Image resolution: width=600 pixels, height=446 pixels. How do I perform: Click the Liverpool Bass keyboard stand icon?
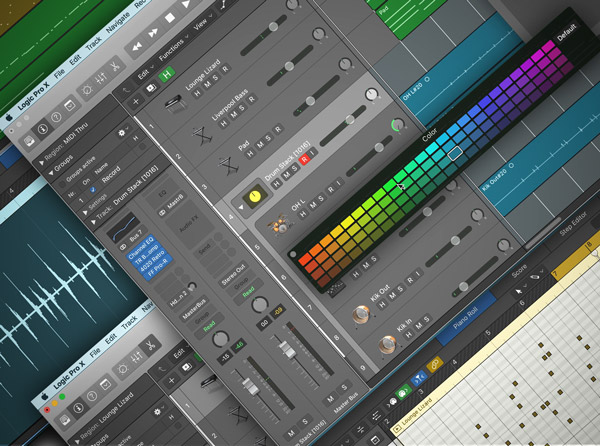click(x=203, y=135)
